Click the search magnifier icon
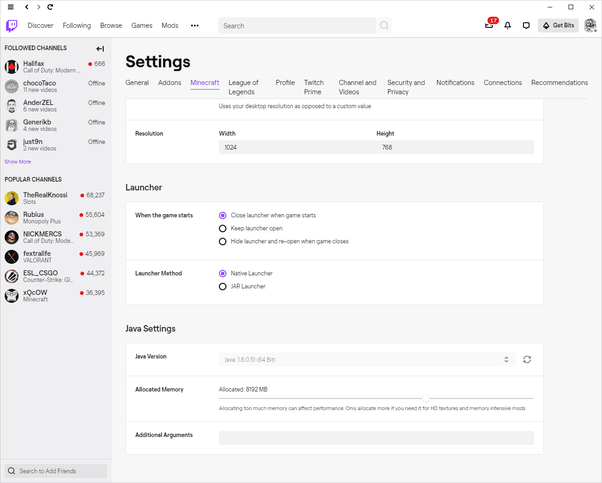Viewport: 602px width, 483px height. coord(384,26)
